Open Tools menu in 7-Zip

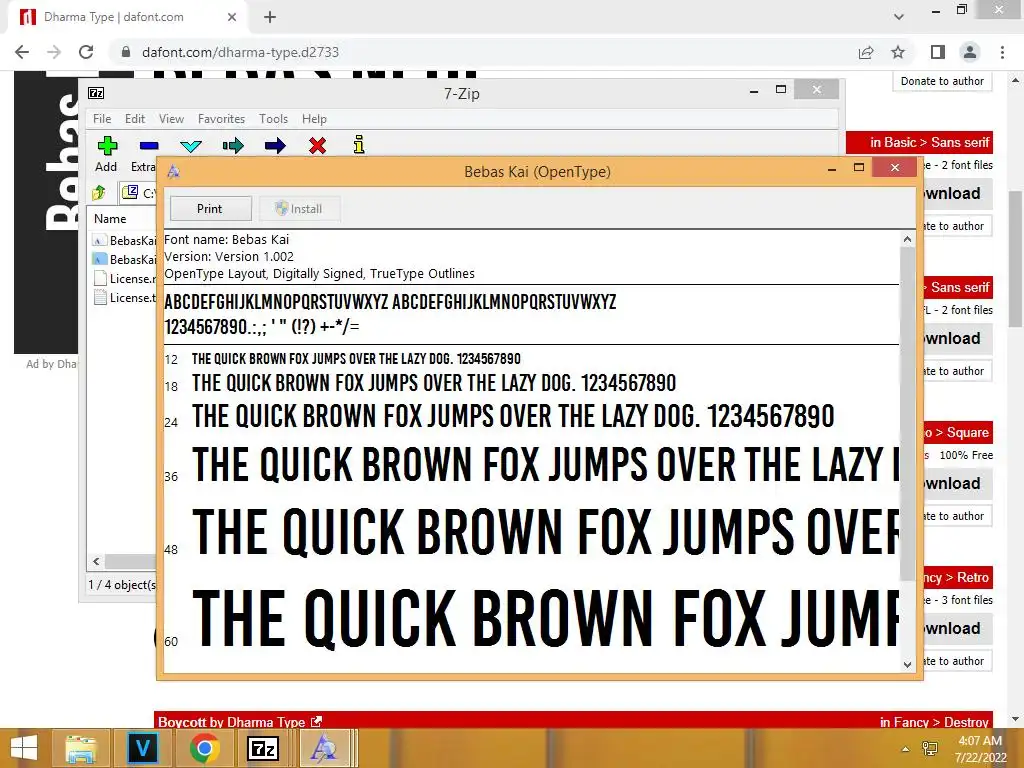(x=273, y=119)
